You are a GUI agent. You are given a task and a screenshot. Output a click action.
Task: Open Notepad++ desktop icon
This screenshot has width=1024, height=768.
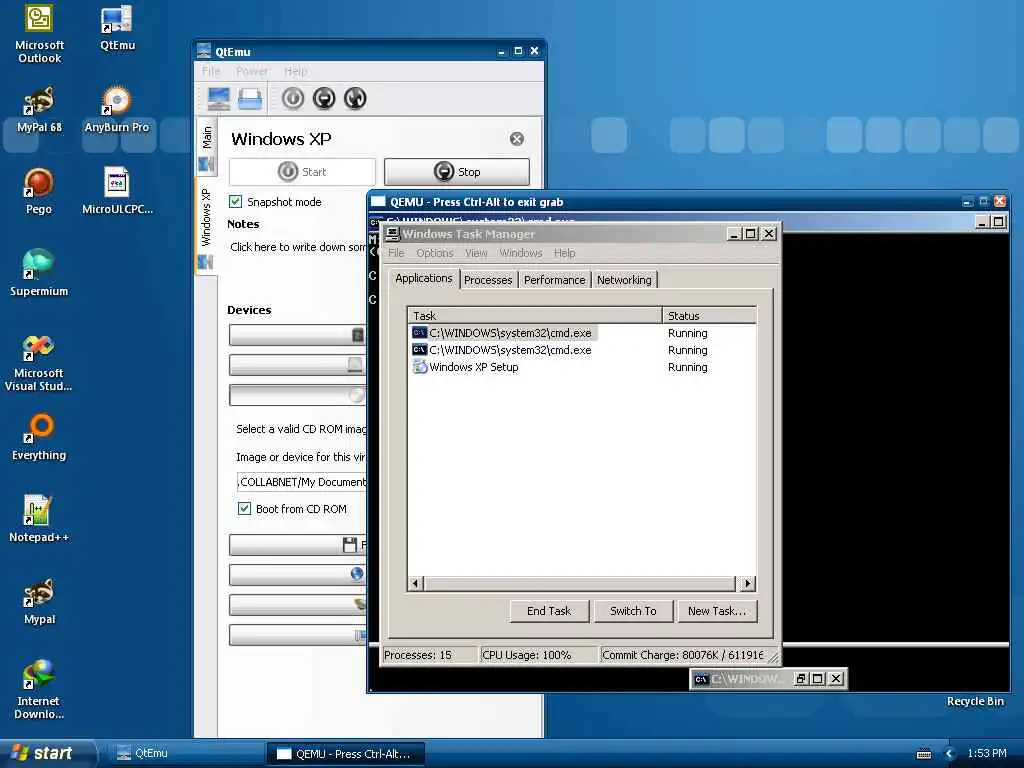click(39, 519)
